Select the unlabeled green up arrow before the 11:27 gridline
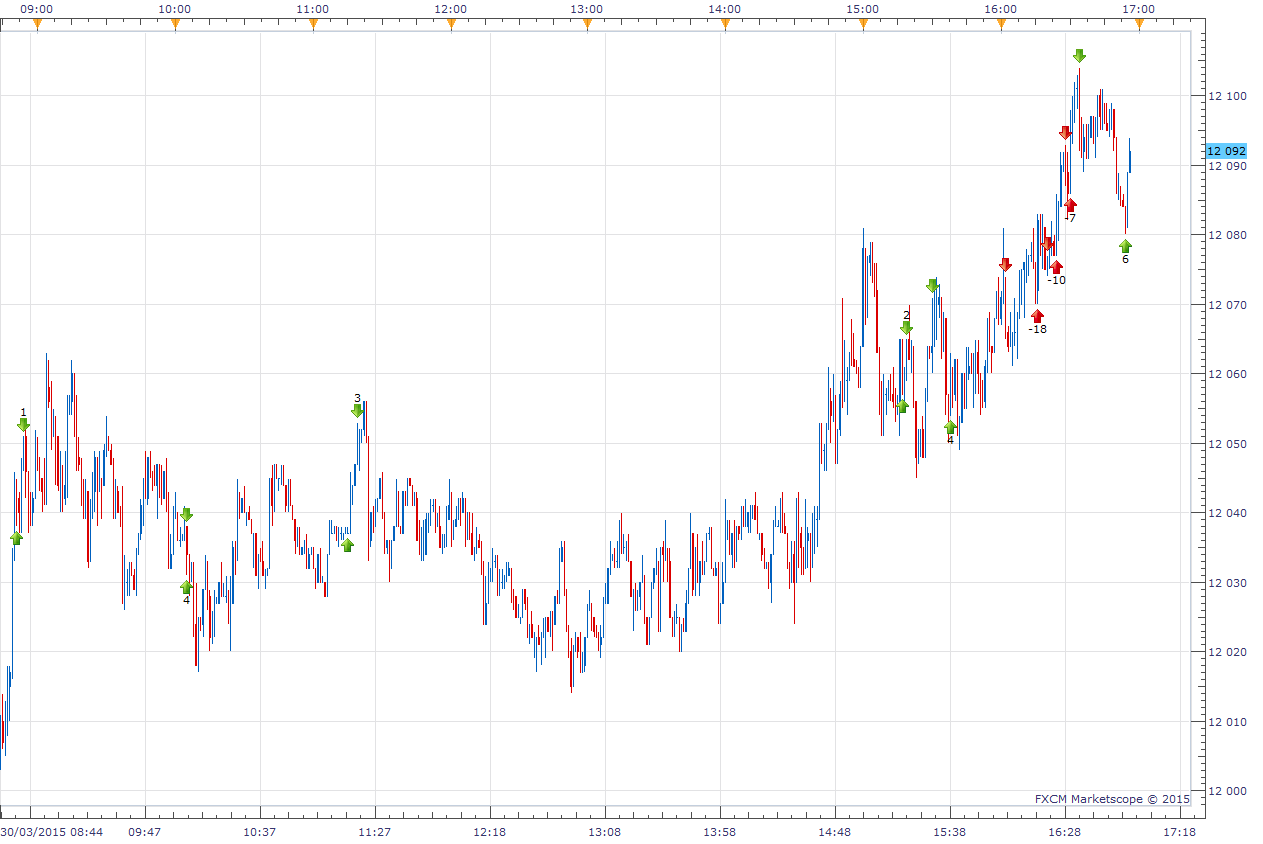Image resolution: width=1263 pixels, height=844 pixels. (347, 545)
